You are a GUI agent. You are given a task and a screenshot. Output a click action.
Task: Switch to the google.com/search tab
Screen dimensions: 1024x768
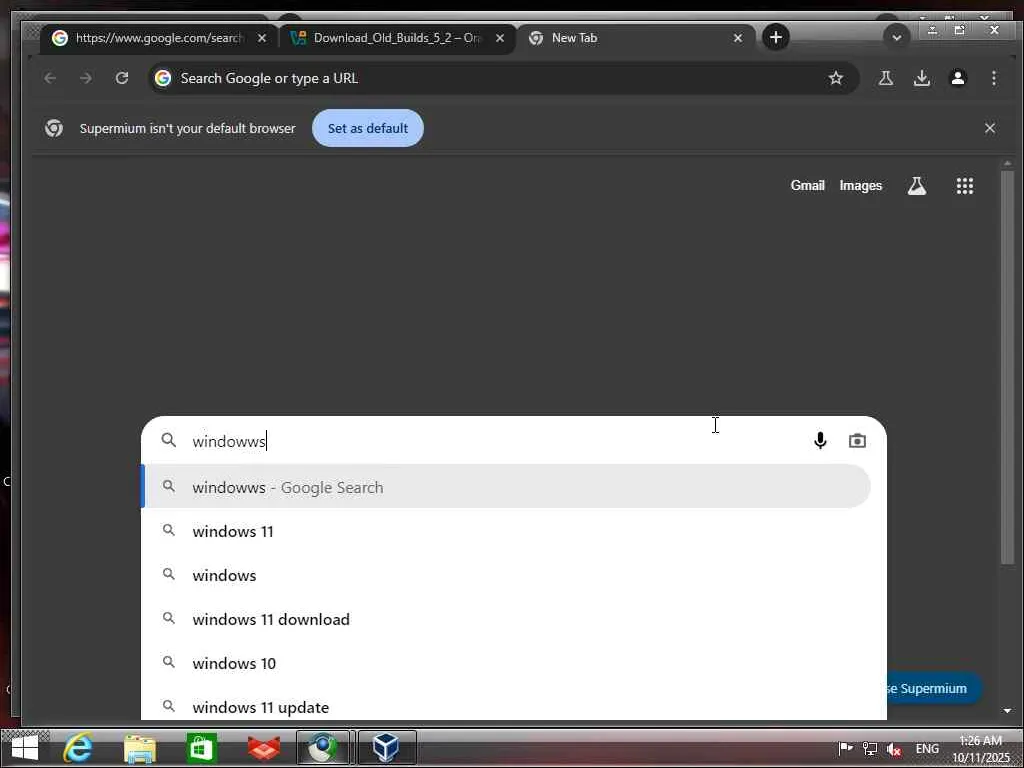159,38
